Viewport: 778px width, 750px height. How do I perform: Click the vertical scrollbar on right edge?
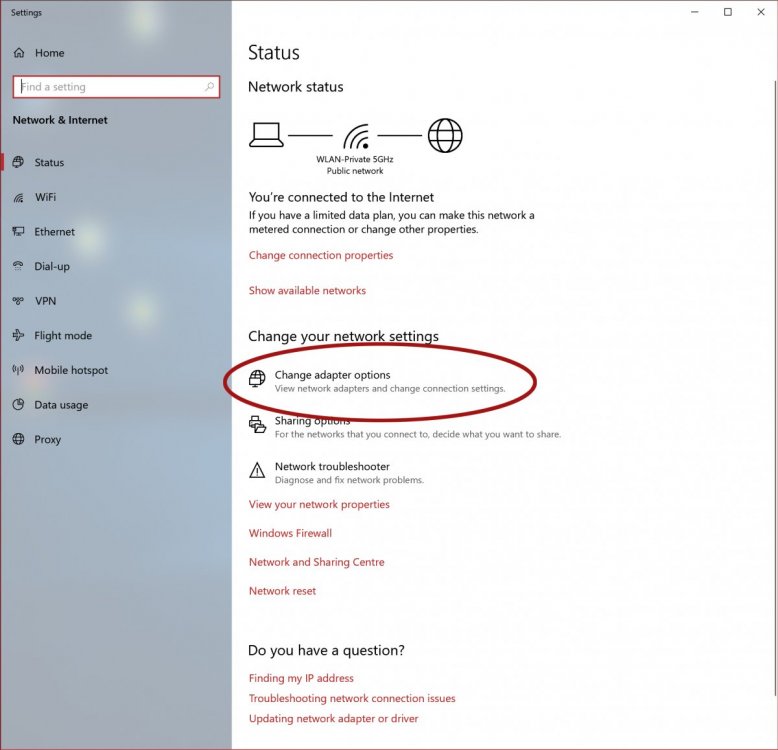pyautogui.click(x=775, y=387)
